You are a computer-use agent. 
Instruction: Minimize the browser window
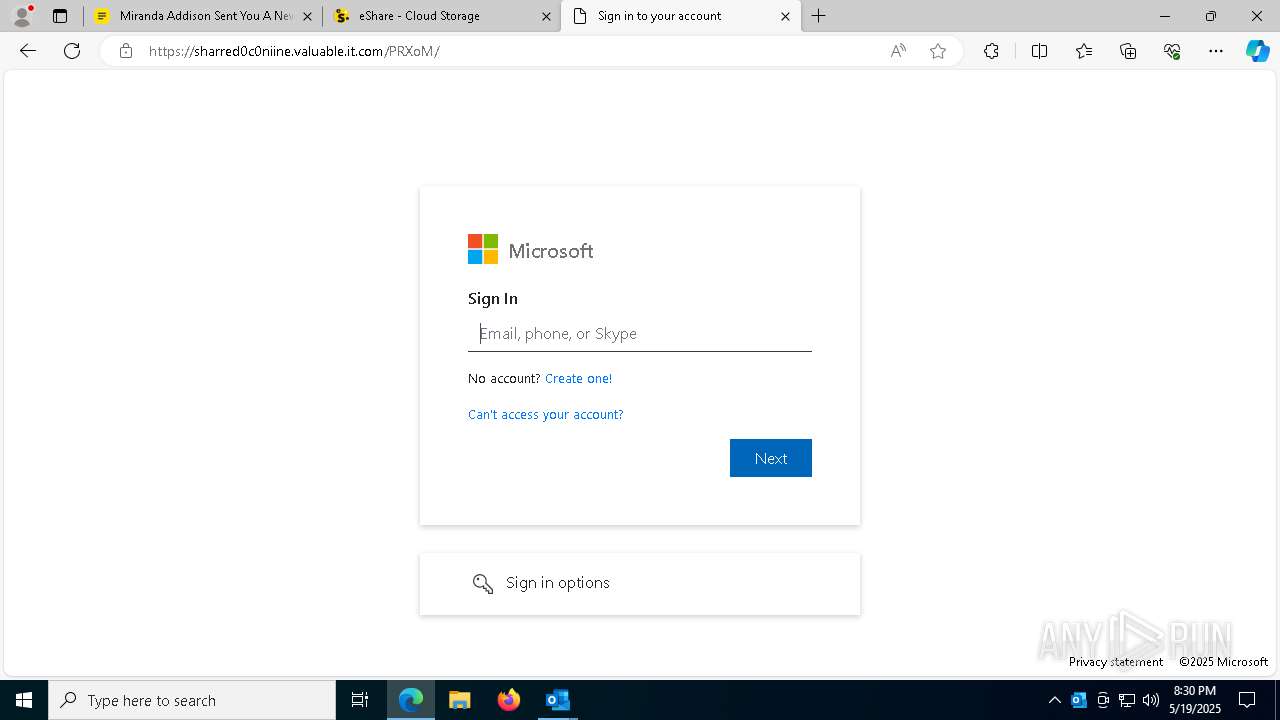coord(1165,16)
